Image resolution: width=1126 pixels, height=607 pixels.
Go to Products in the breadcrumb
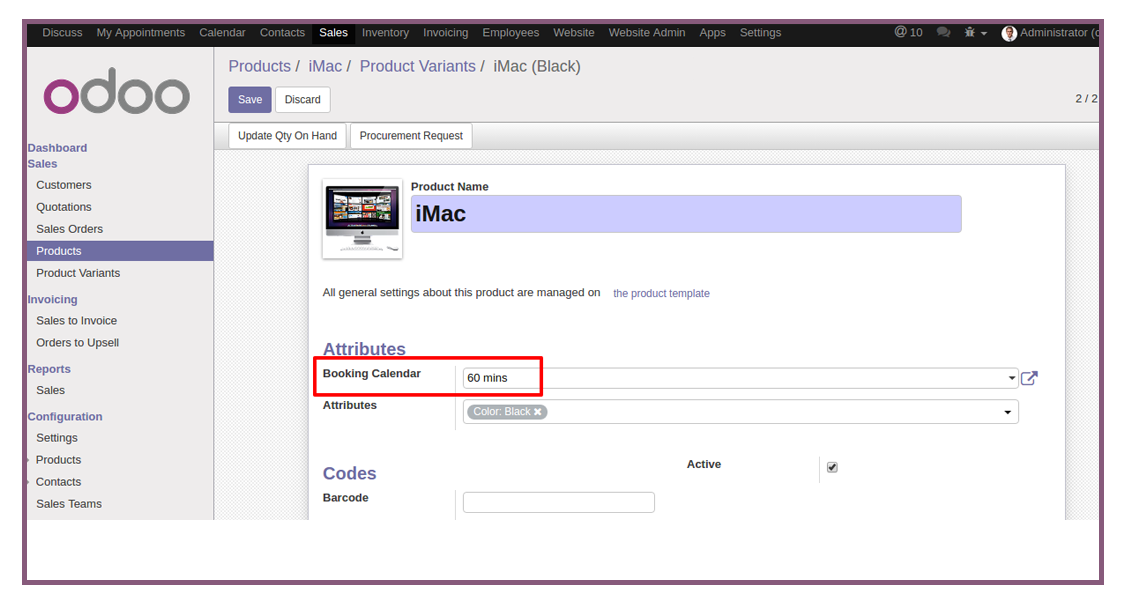point(259,66)
